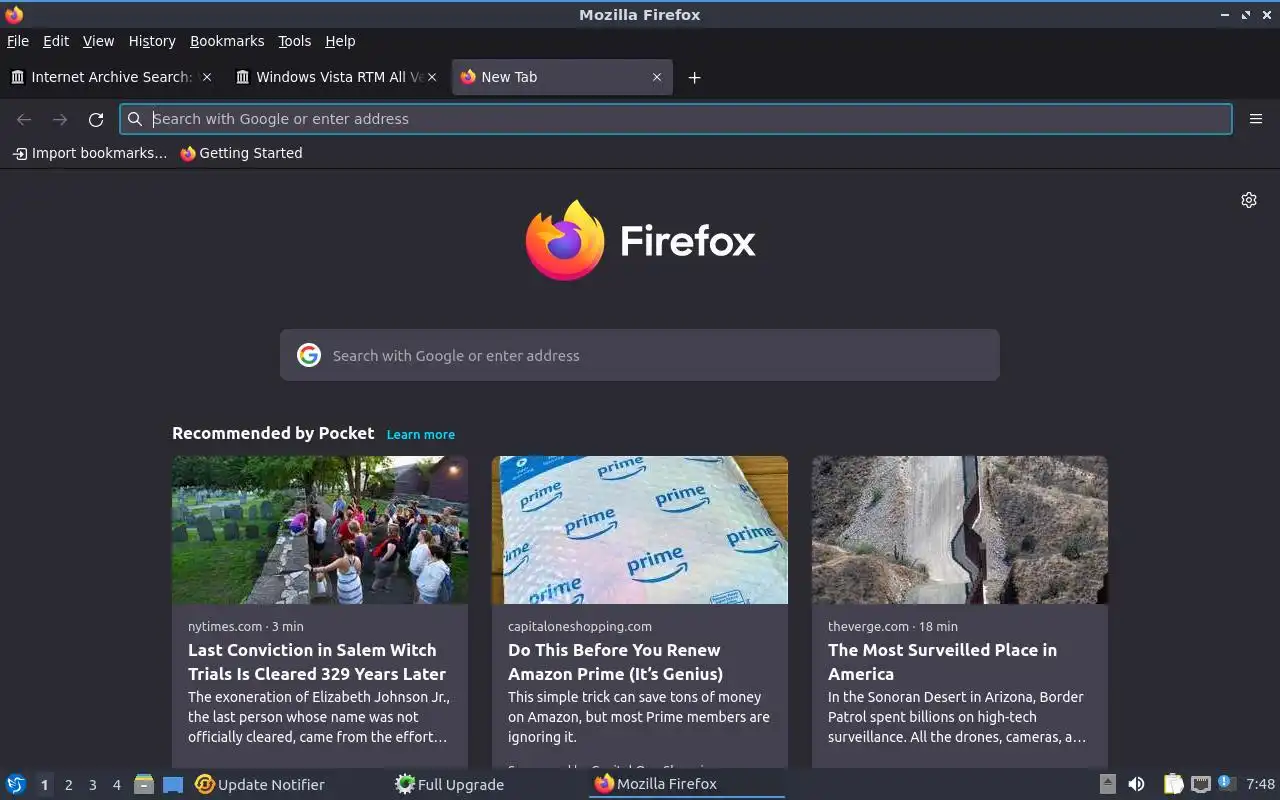Open Do This Before You Renew headline

coord(615,662)
